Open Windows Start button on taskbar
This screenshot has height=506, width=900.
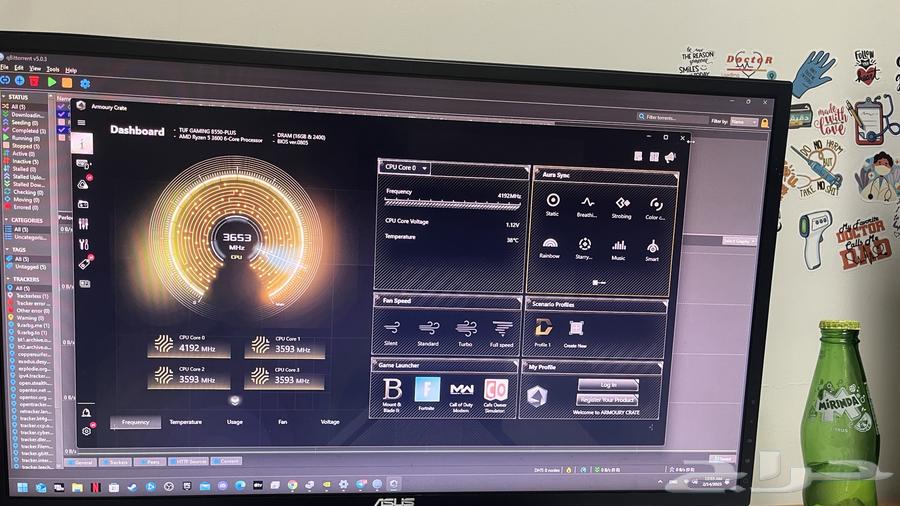[22, 488]
